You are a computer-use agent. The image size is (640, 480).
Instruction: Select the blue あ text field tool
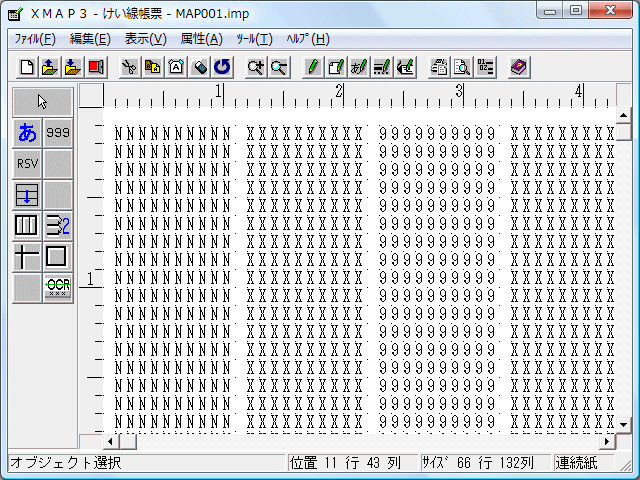pos(27,133)
